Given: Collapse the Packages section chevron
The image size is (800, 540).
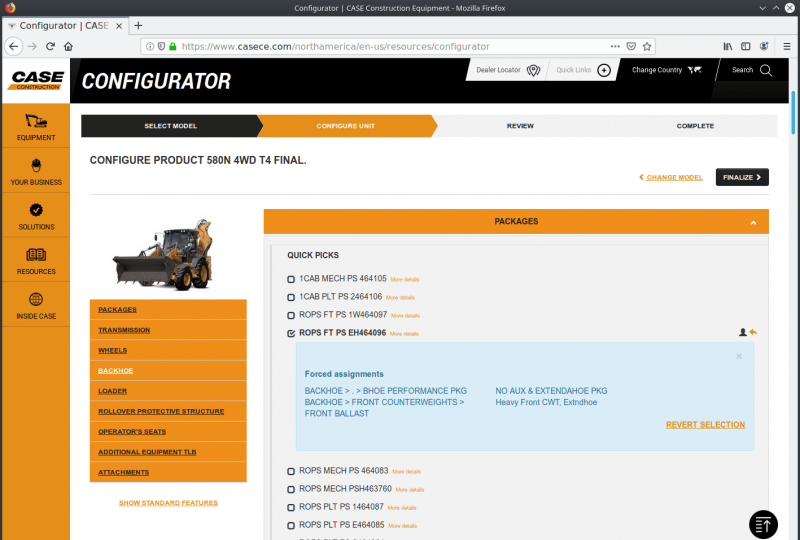Looking at the screenshot, I should (753, 223).
